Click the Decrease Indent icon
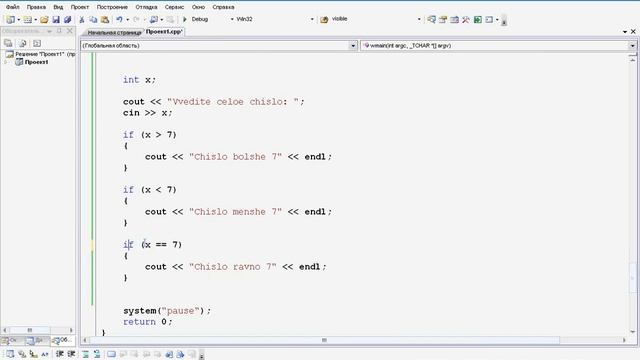 point(60,354)
